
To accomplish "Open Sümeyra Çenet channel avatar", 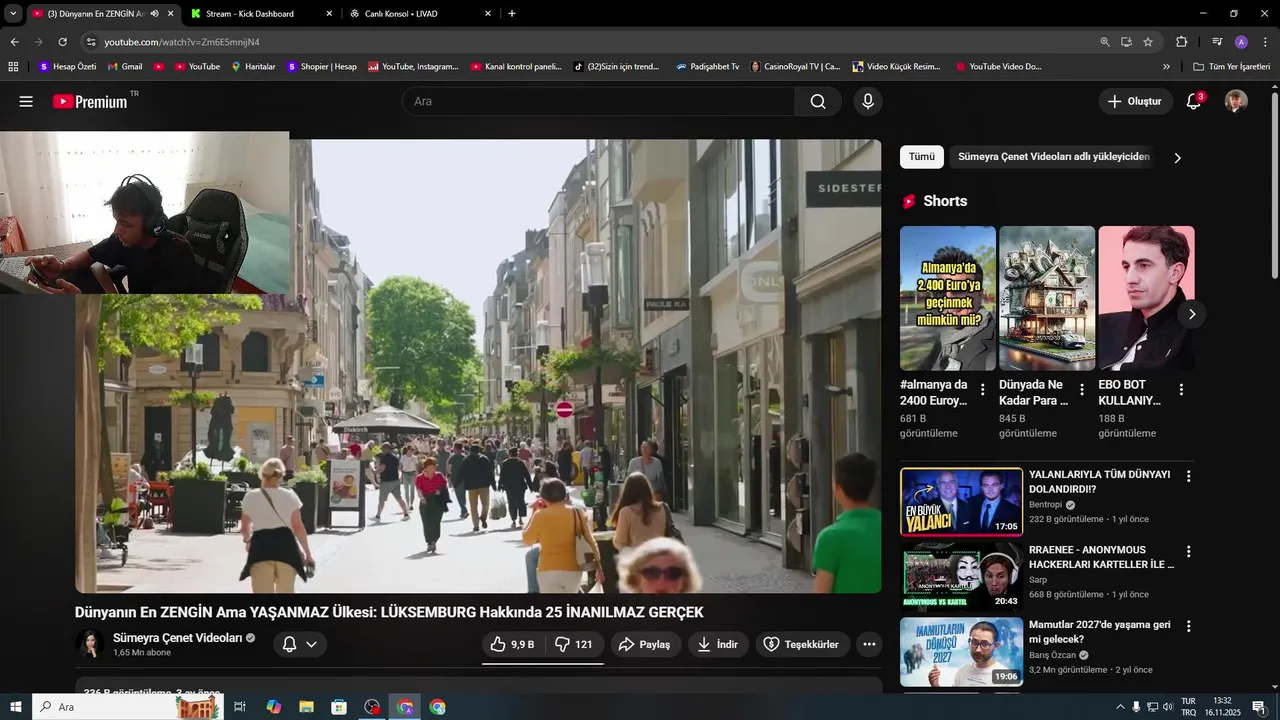I will click(x=90, y=644).
